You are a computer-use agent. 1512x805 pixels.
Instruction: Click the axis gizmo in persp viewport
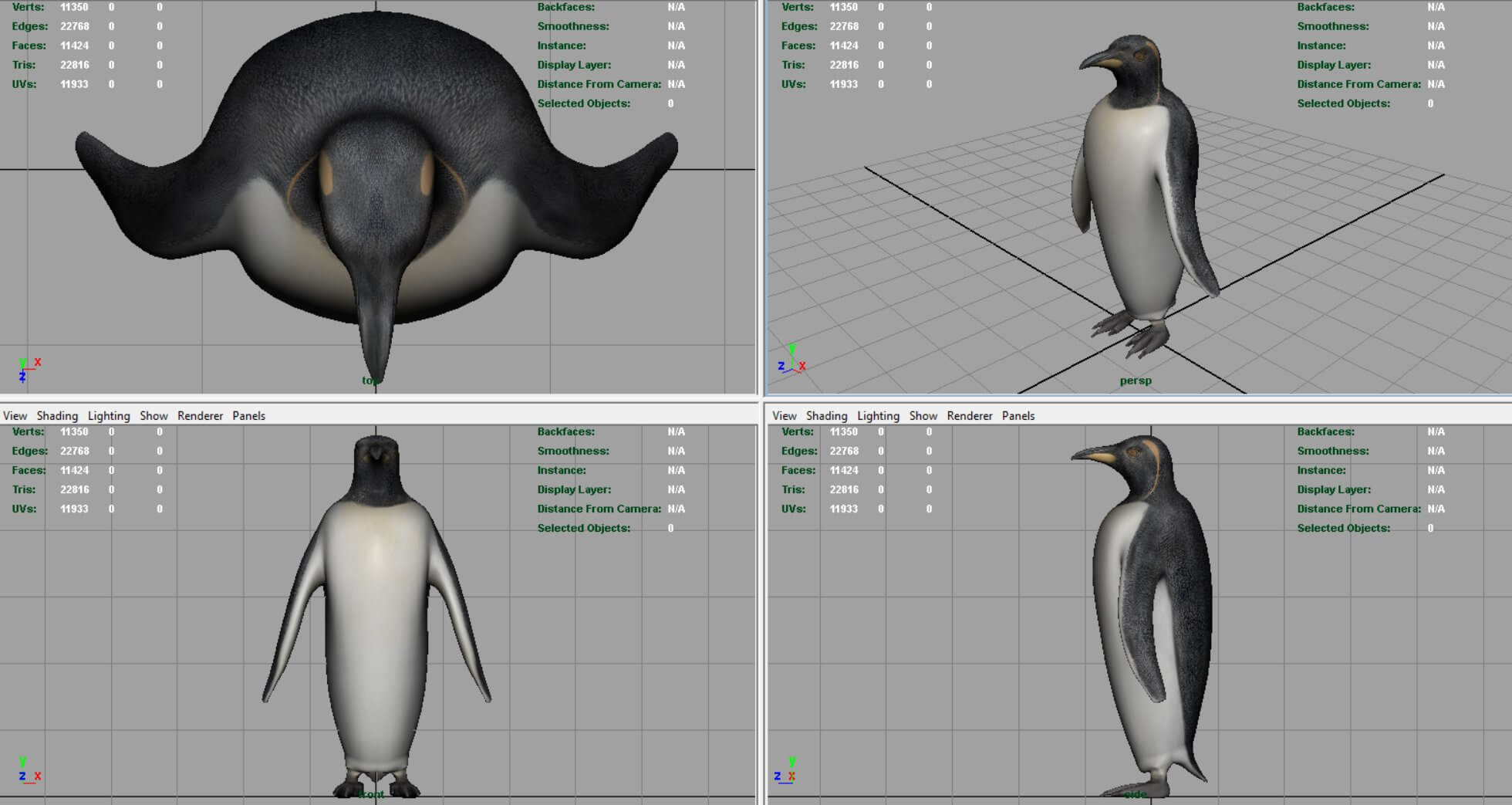pos(791,361)
